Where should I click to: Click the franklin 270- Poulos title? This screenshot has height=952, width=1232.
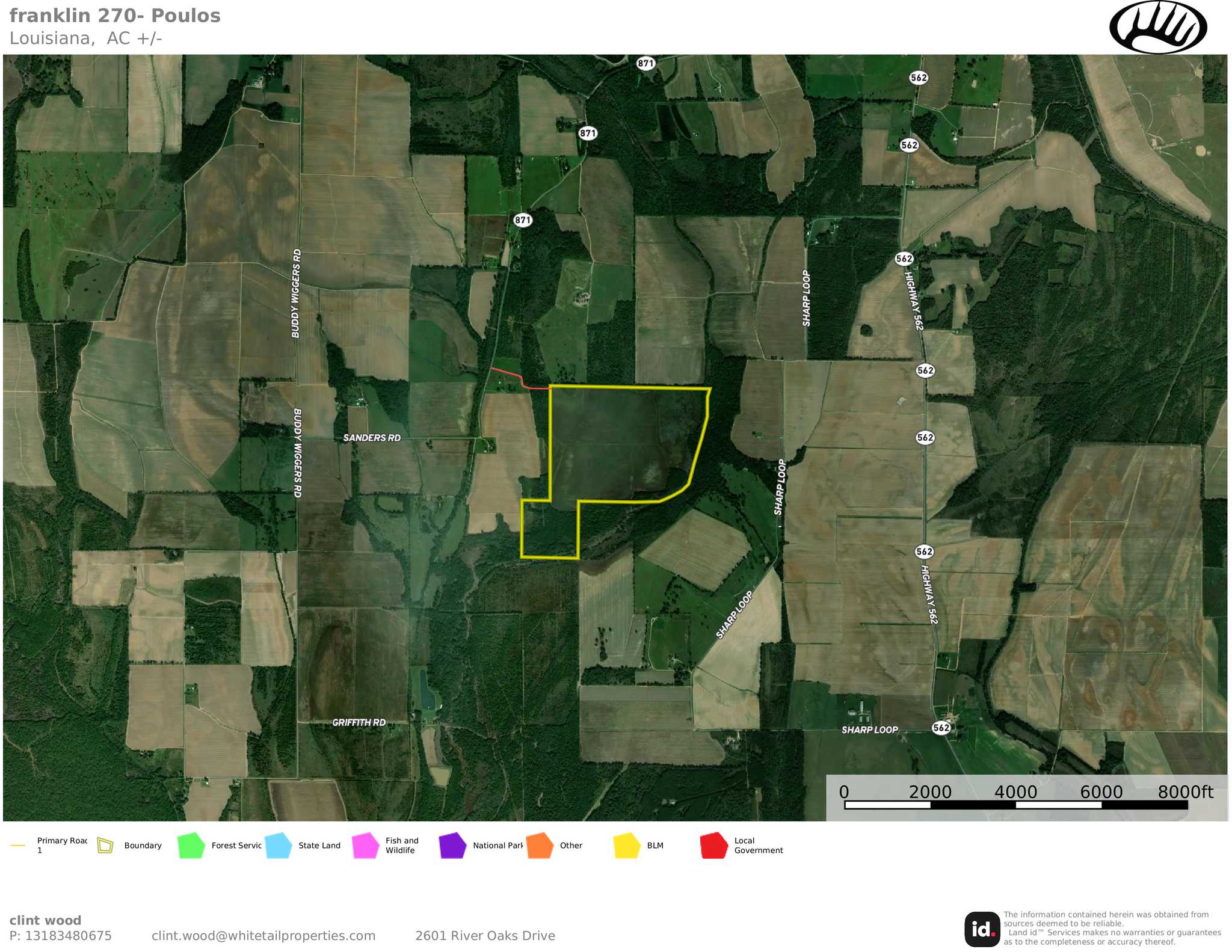coord(115,16)
